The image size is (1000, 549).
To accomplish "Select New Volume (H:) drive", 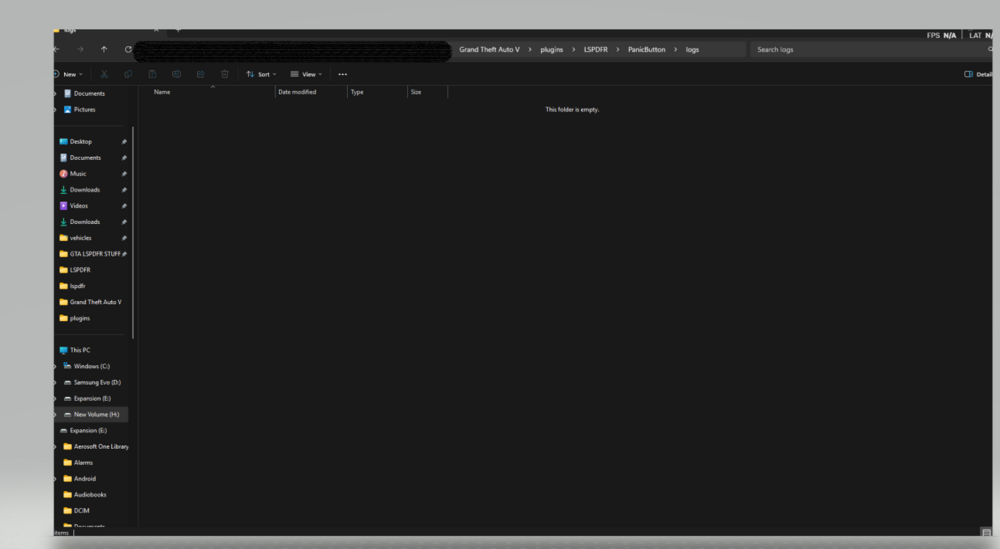I will (x=91, y=414).
